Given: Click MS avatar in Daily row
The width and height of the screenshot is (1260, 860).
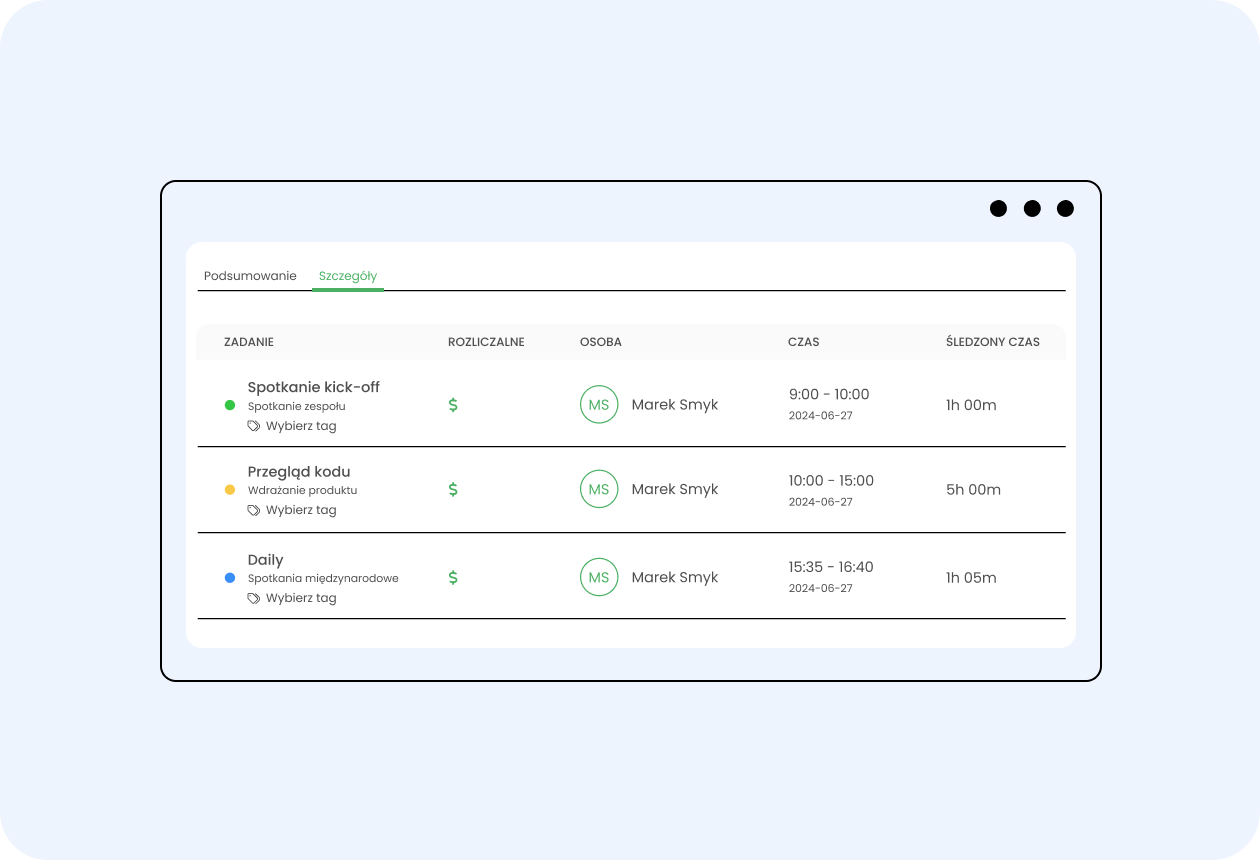Looking at the screenshot, I should (599, 577).
